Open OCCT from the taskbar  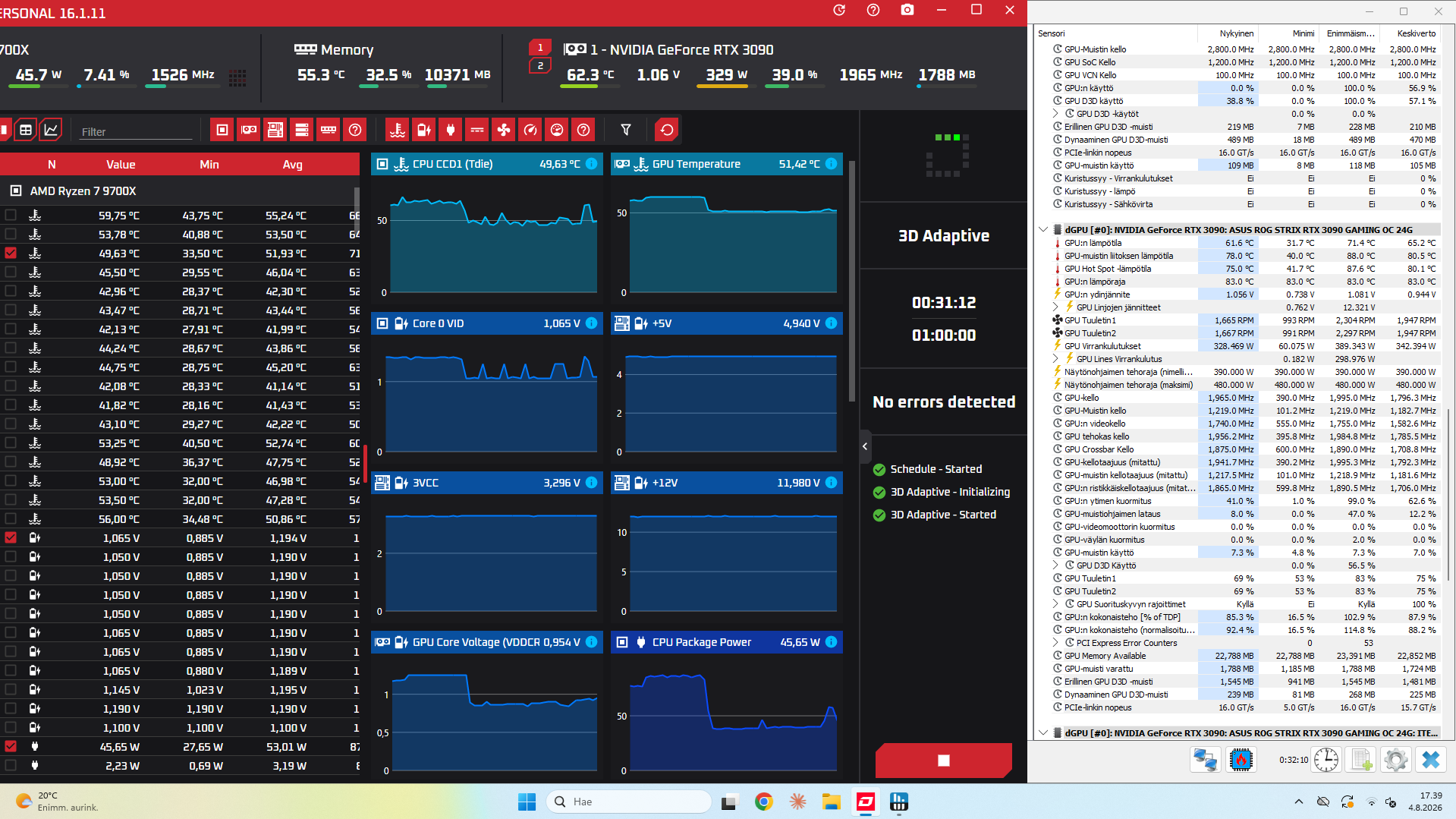[866, 802]
